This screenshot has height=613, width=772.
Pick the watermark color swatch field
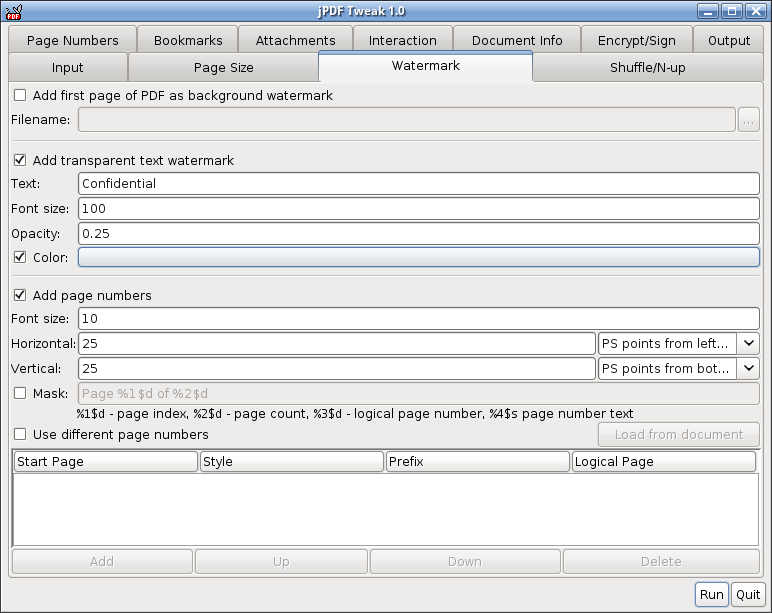click(x=419, y=257)
